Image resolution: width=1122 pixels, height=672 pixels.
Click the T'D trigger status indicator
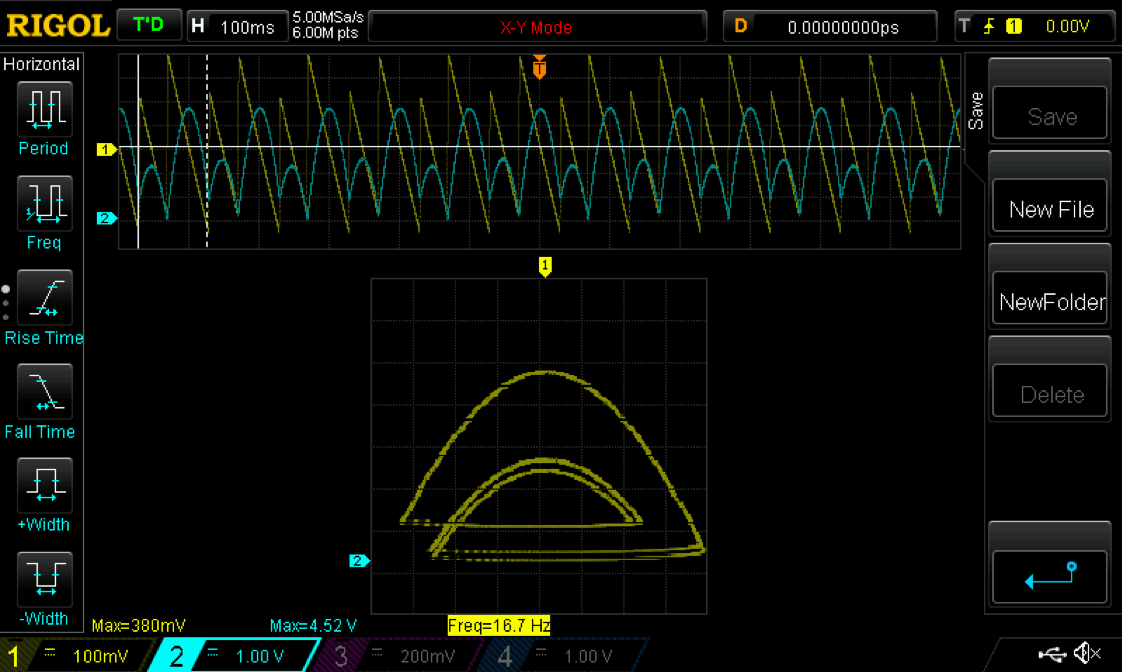(148, 25)
